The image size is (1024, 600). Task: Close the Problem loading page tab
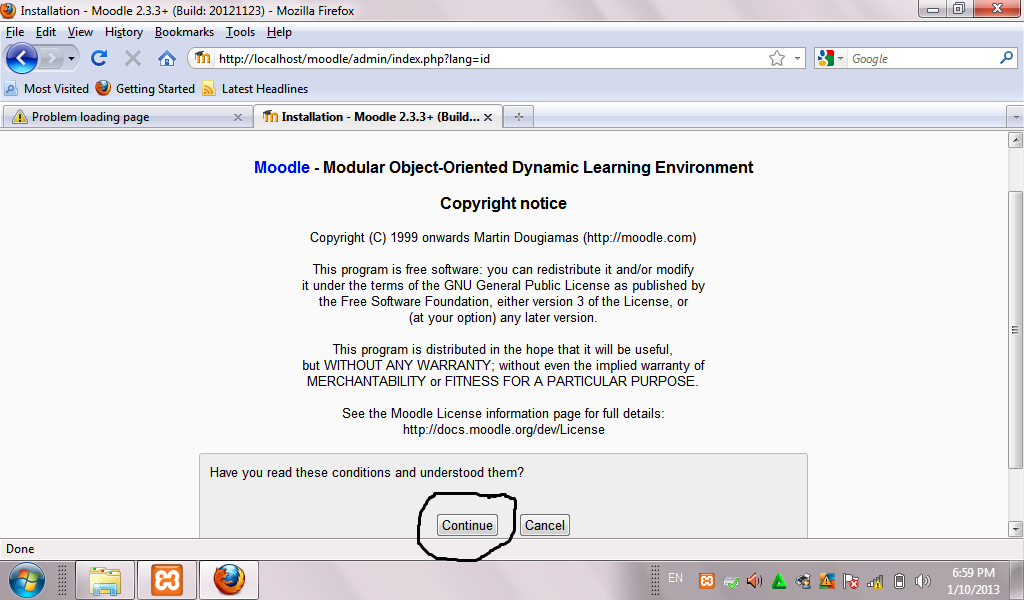(x=238, y=118)
